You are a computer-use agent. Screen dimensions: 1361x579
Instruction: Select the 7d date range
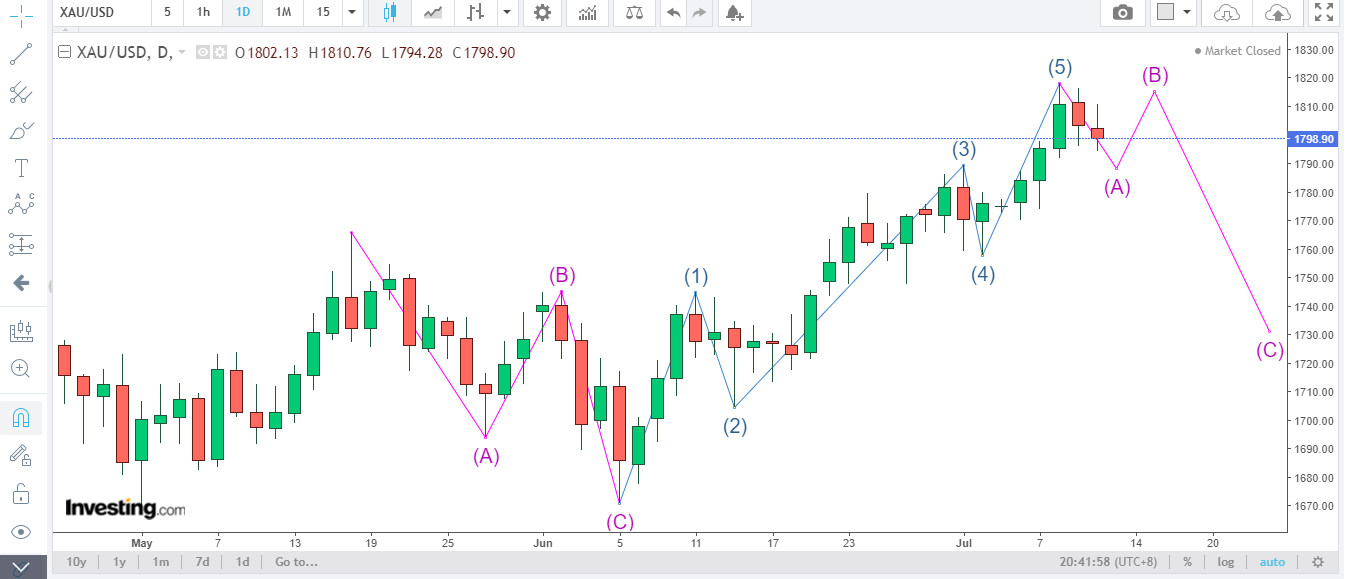point(202,562)
